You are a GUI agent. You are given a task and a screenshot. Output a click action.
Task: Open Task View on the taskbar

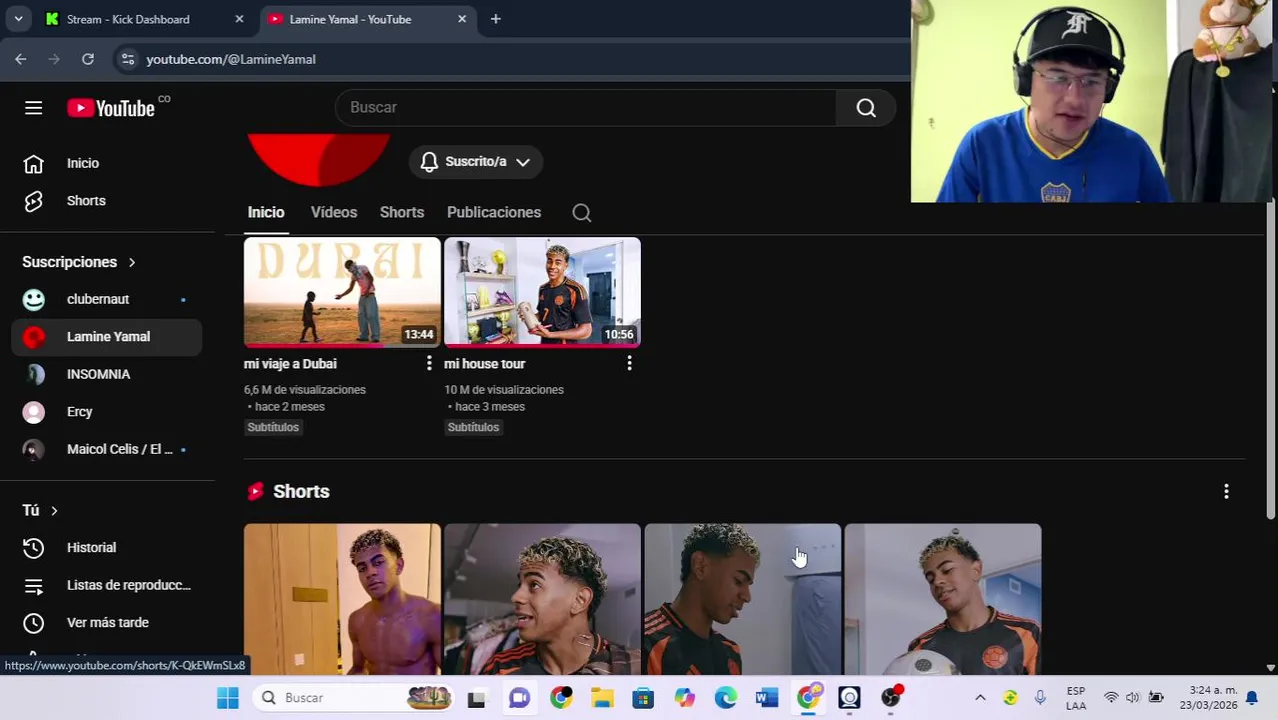(477, 698)
